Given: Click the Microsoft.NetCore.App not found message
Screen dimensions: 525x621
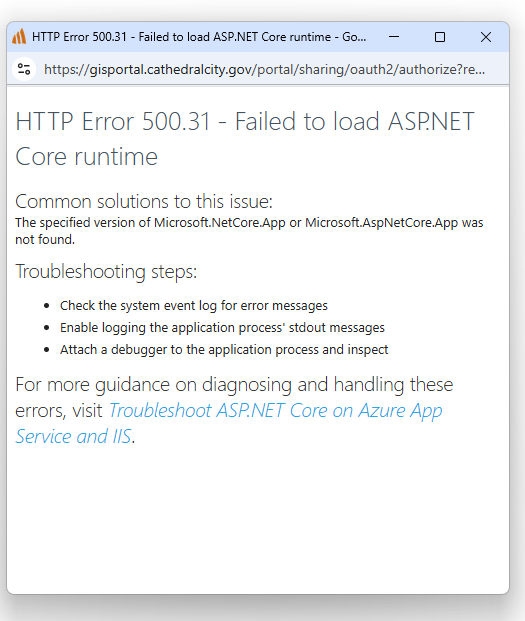Looking at the screenshot, I should [249, 231].
